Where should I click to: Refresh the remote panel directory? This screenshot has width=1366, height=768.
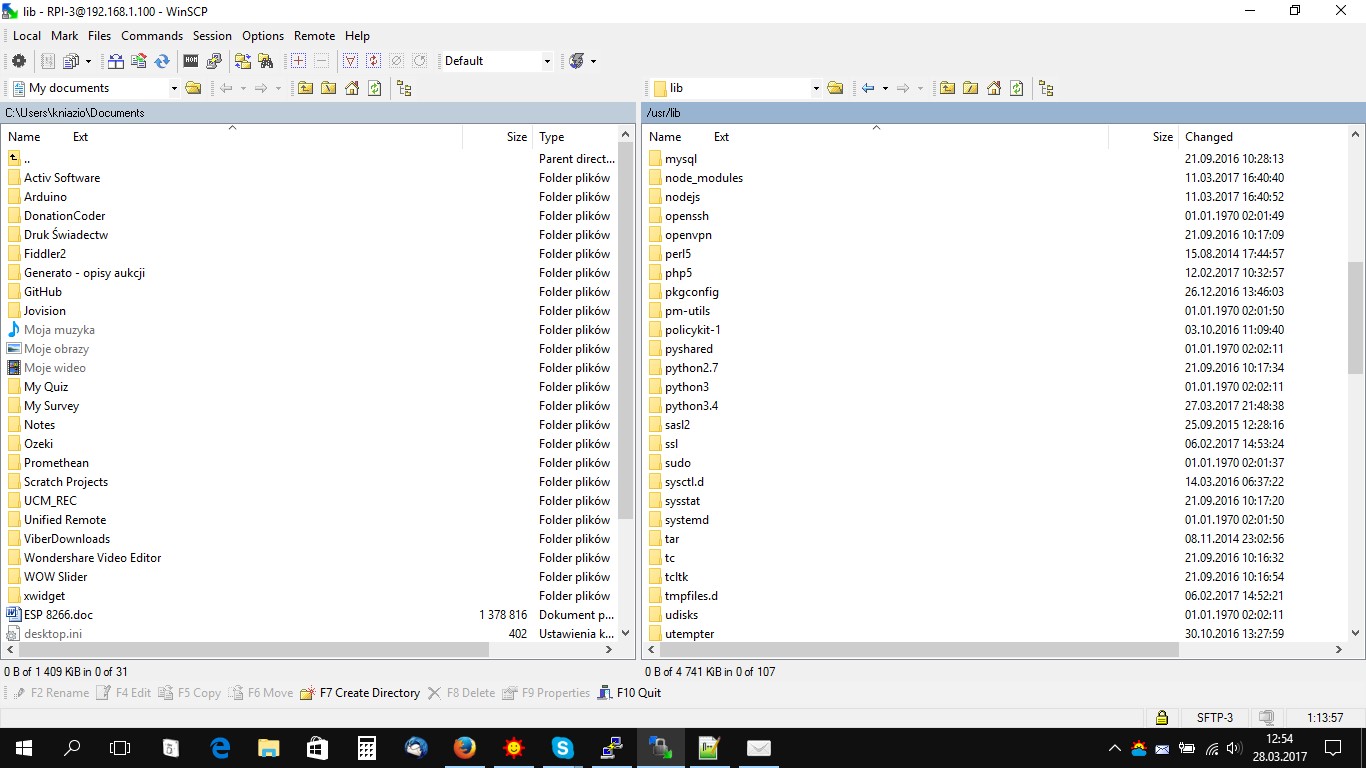pos(1017,88)
